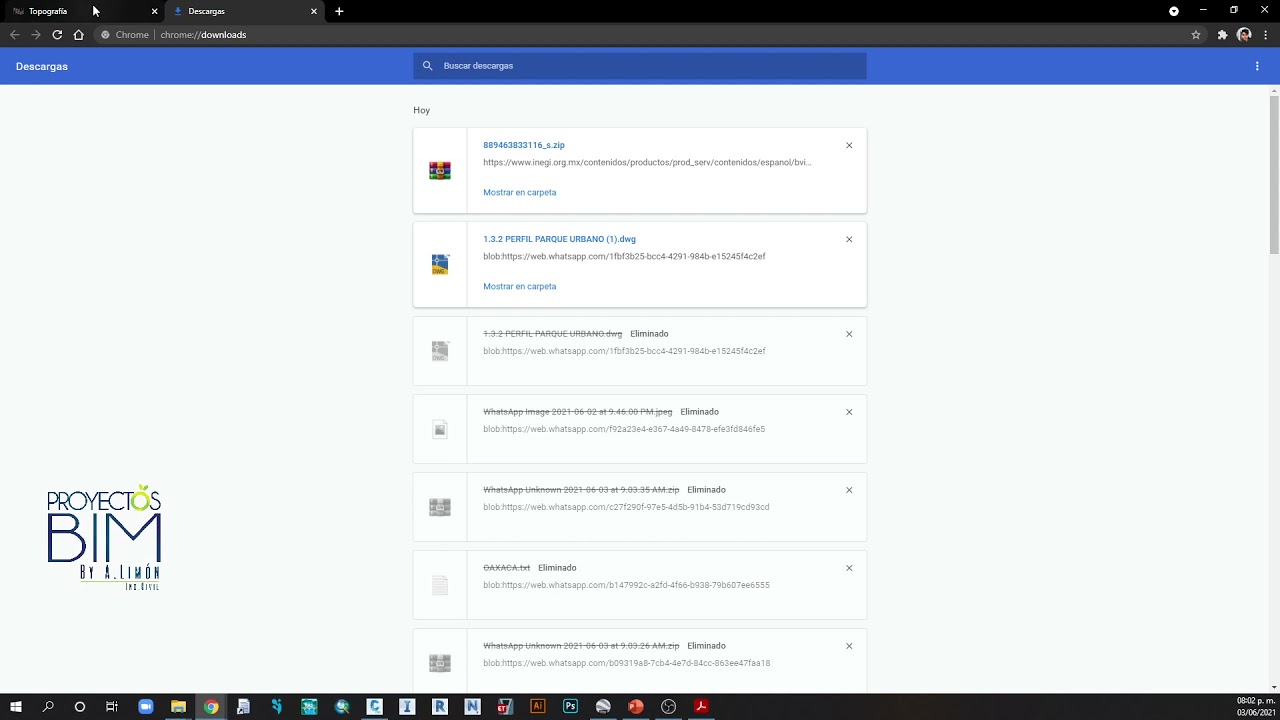Close the Descargas tab
The image size is (1280, 720).
tap(314, 11)
